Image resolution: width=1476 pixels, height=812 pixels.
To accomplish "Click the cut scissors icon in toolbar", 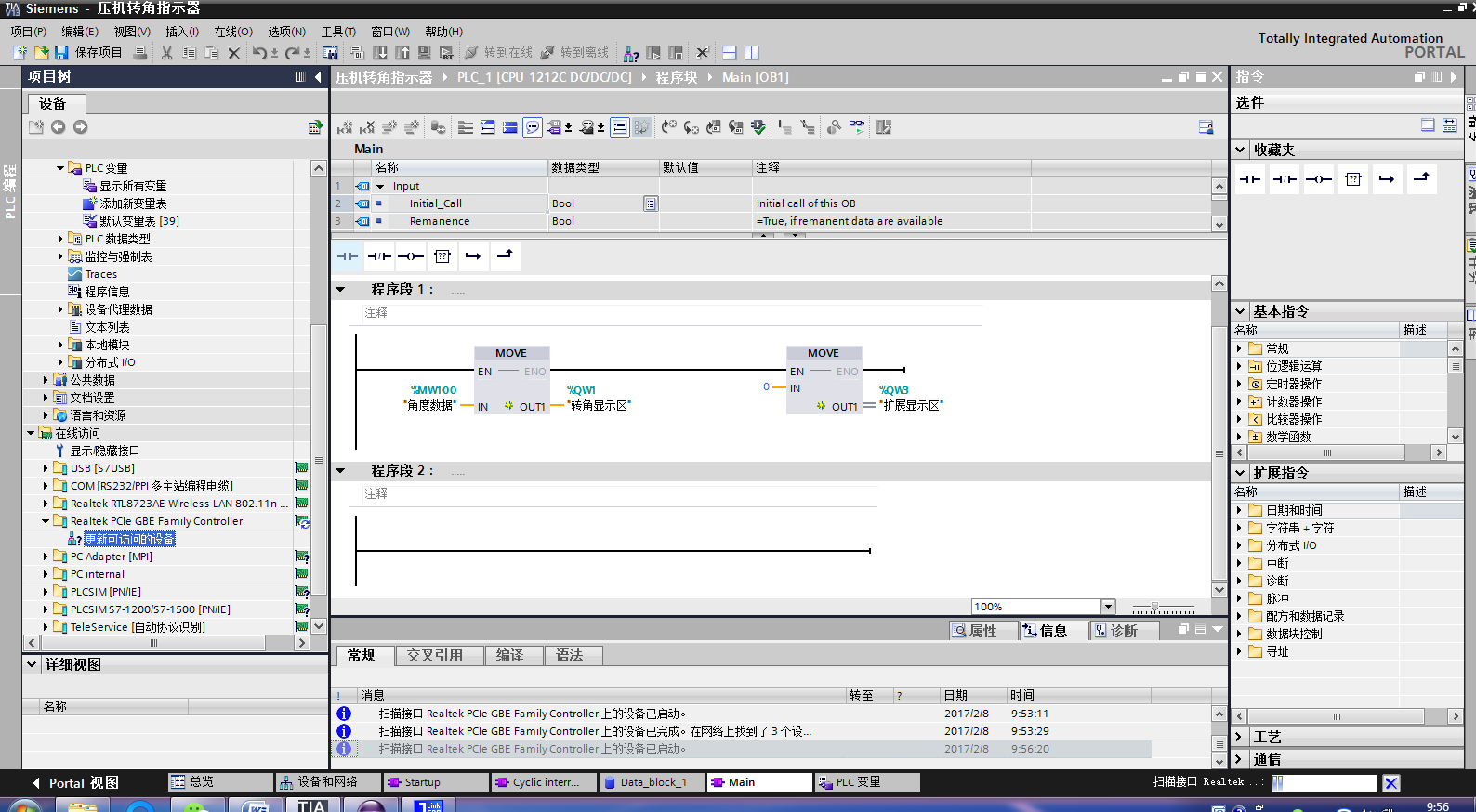I will click(166, 53).
